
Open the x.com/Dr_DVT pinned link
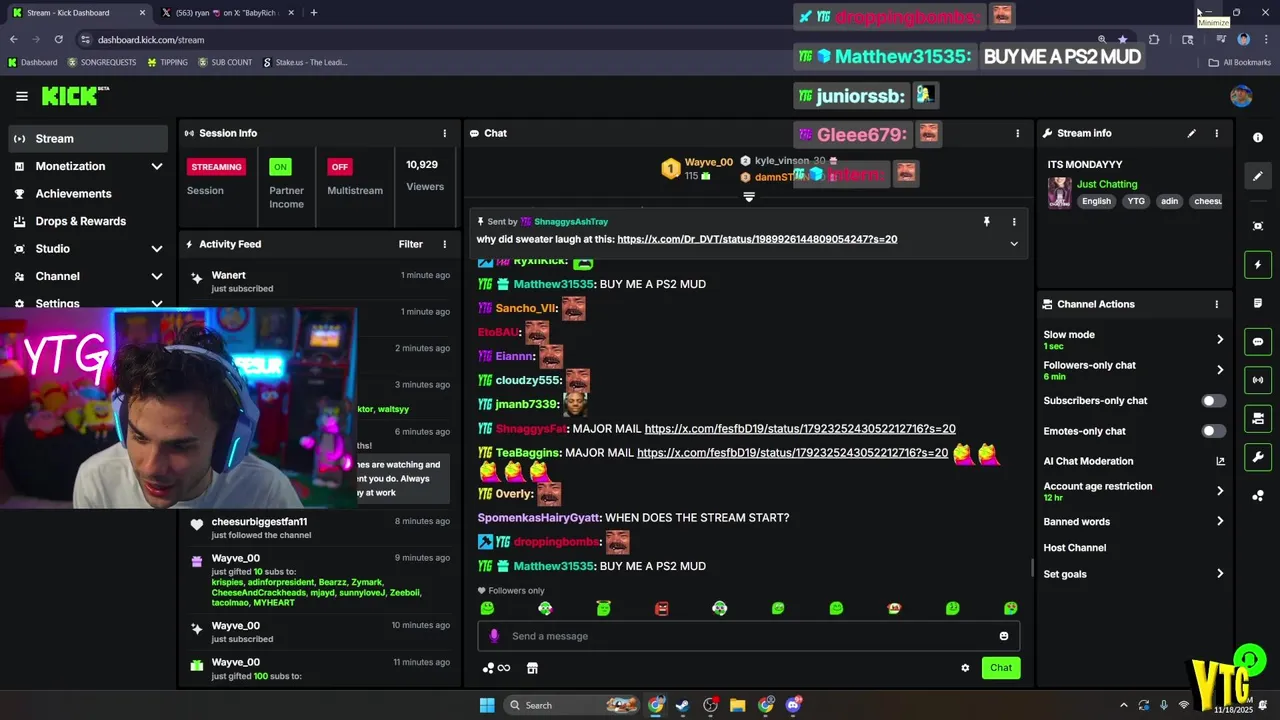coord(757,240)
